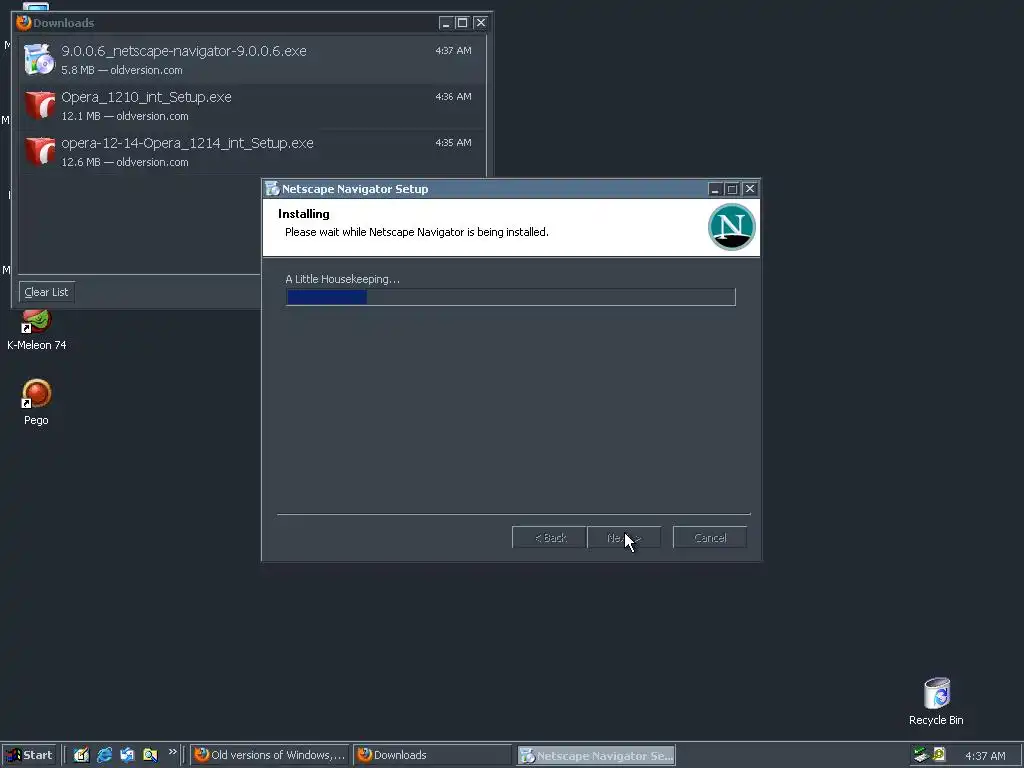The width and height of the screenshot is (1024, 768).
Task: Expand the quick launch overflow chevron
Action: (x=172, y=752)
